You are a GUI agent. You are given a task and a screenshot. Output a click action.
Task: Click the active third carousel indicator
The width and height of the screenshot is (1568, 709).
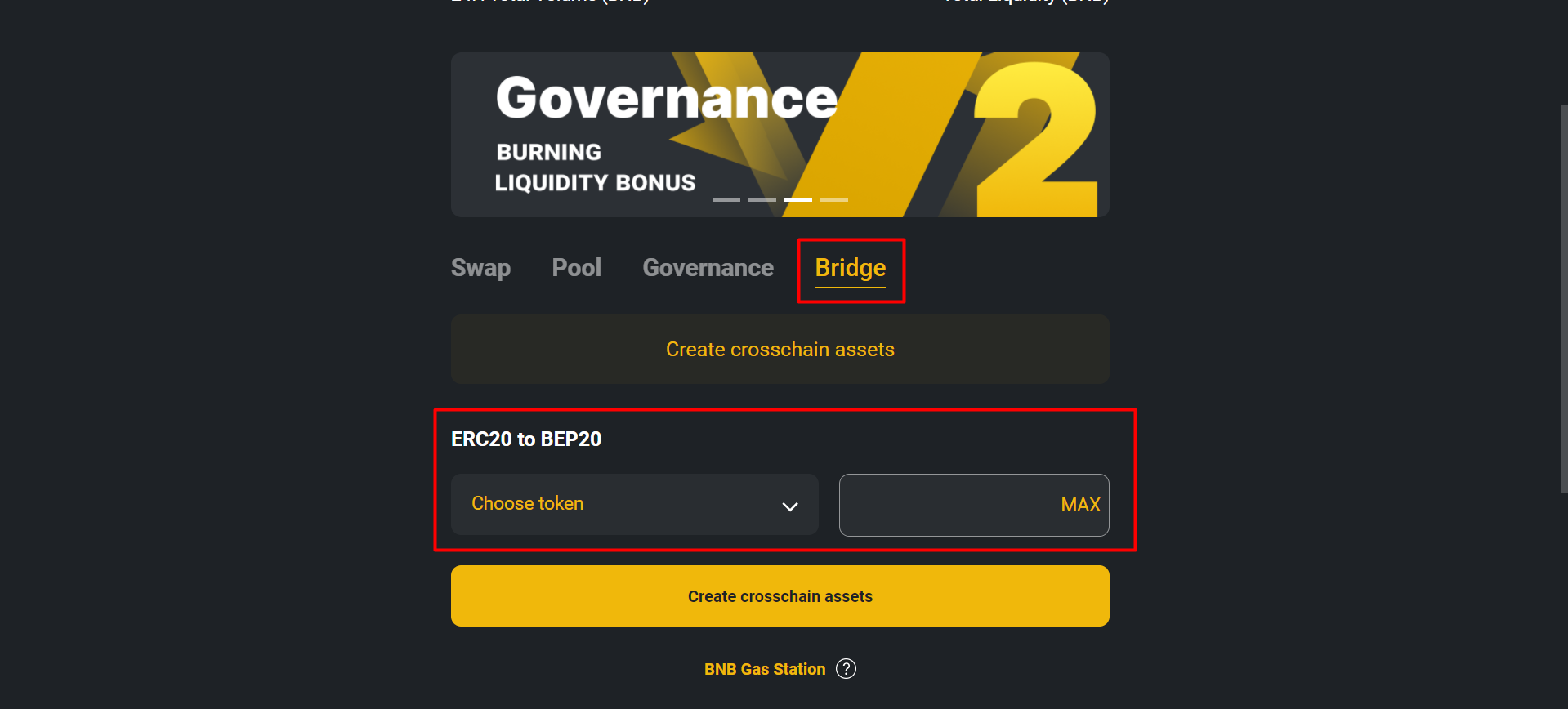pos(798,199)
